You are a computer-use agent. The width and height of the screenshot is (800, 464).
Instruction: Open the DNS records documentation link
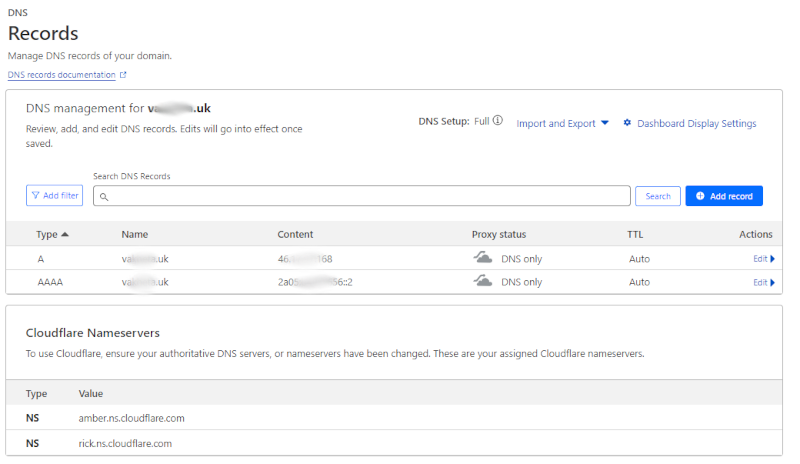[62, 75]
